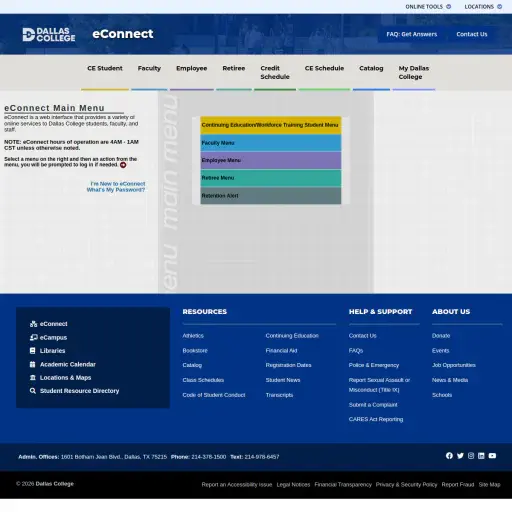This screenshot has height=512, width=512.
Task: Open the Credit Schedule nav tab
Action: point(275,72)
